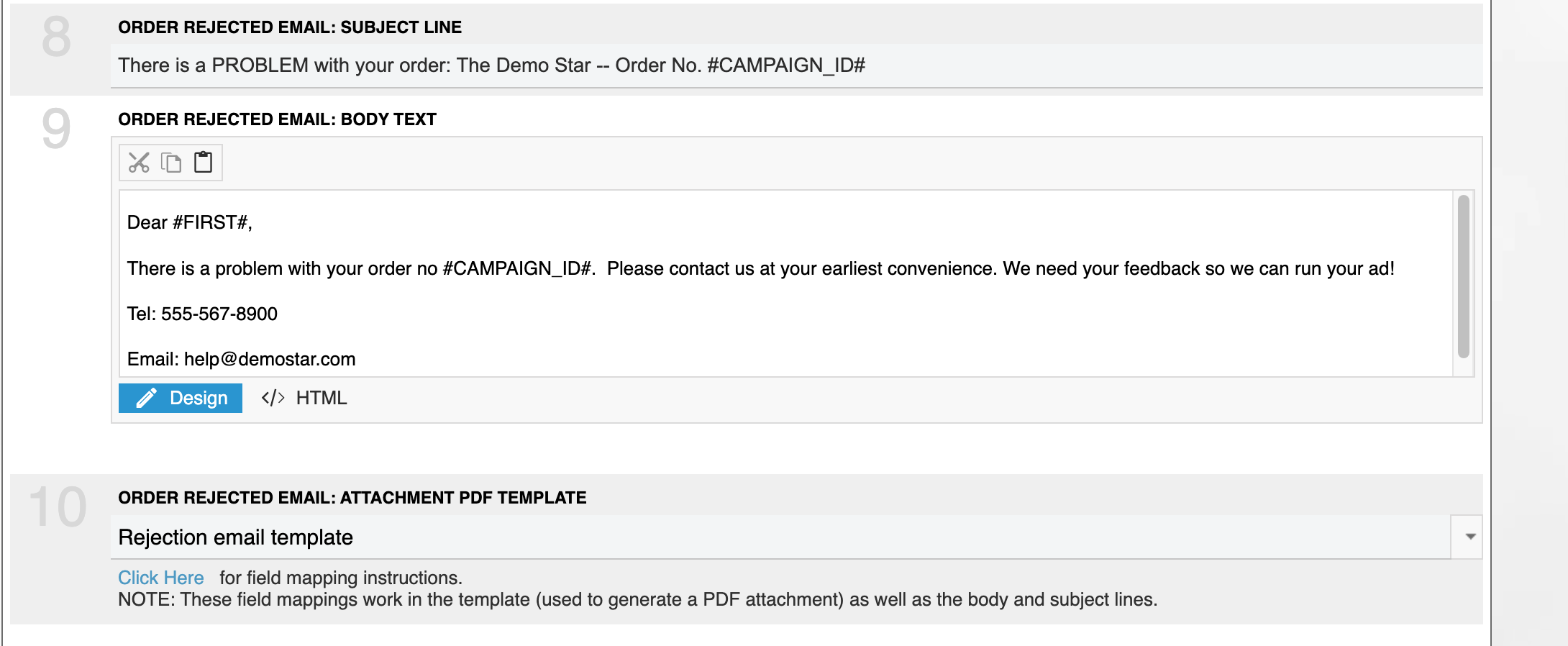Click the "ORDER REJECTED EMAIL: BODY TEXT" heading
The width and height of the screenshot is (1568, 646).
pos(277,119)
